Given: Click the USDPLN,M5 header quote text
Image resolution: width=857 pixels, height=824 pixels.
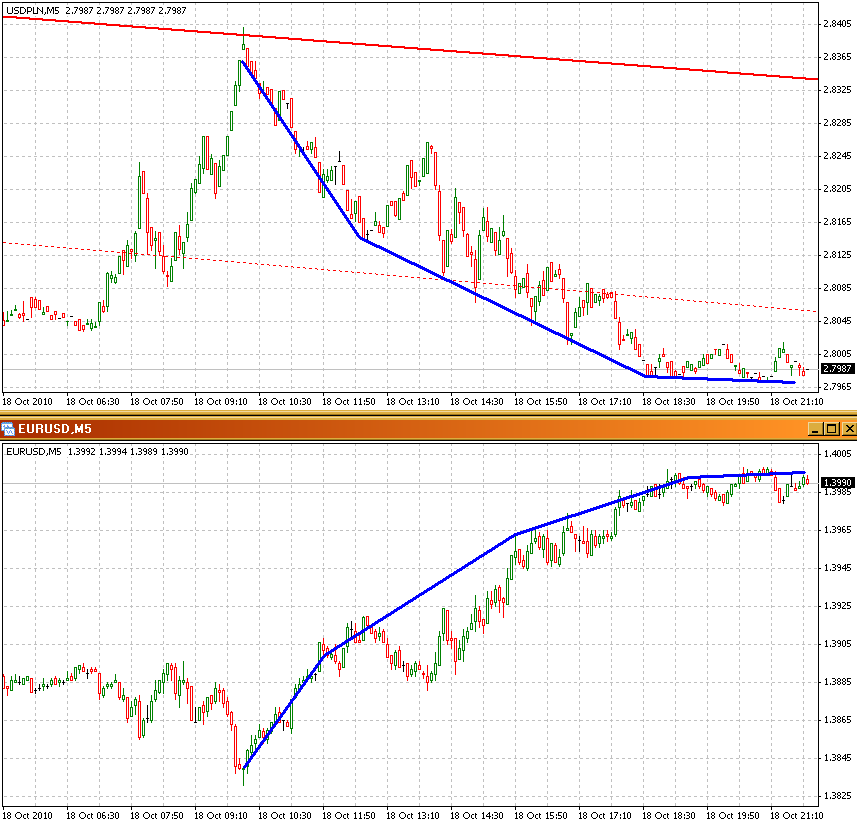Looking at the screenshot, I should click(96, 10).
